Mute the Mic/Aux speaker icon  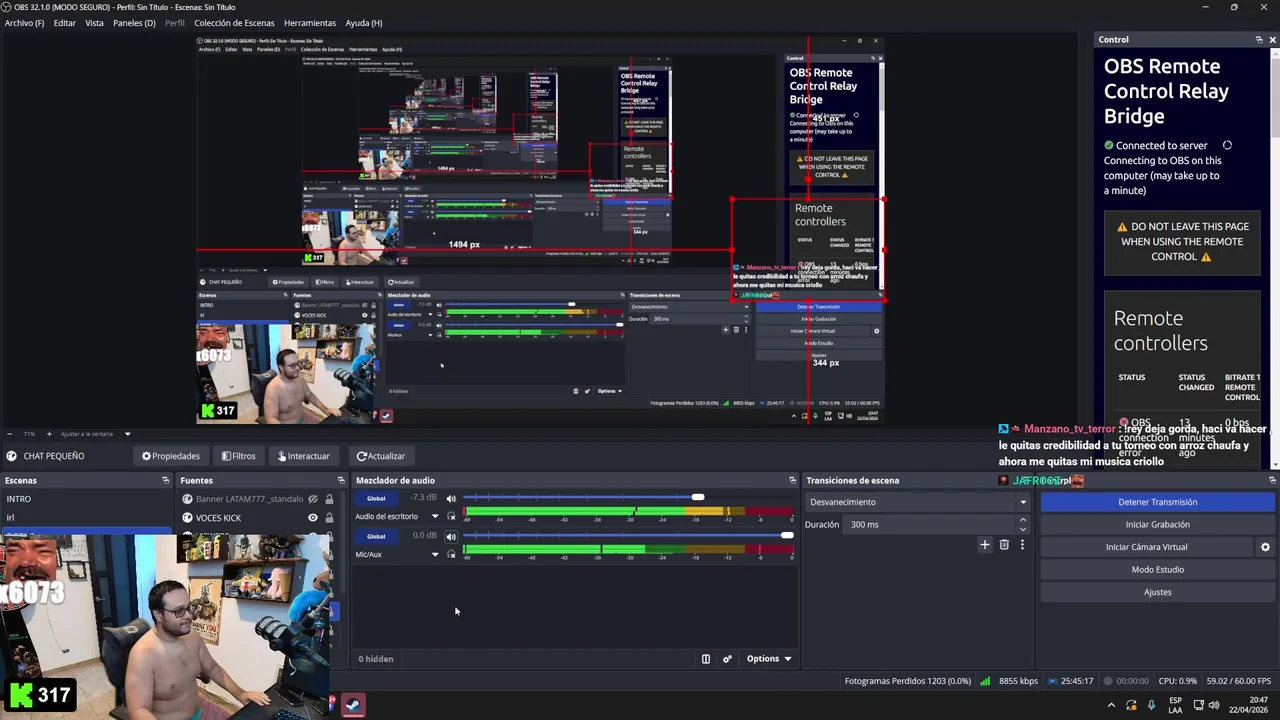coord(451,536)
